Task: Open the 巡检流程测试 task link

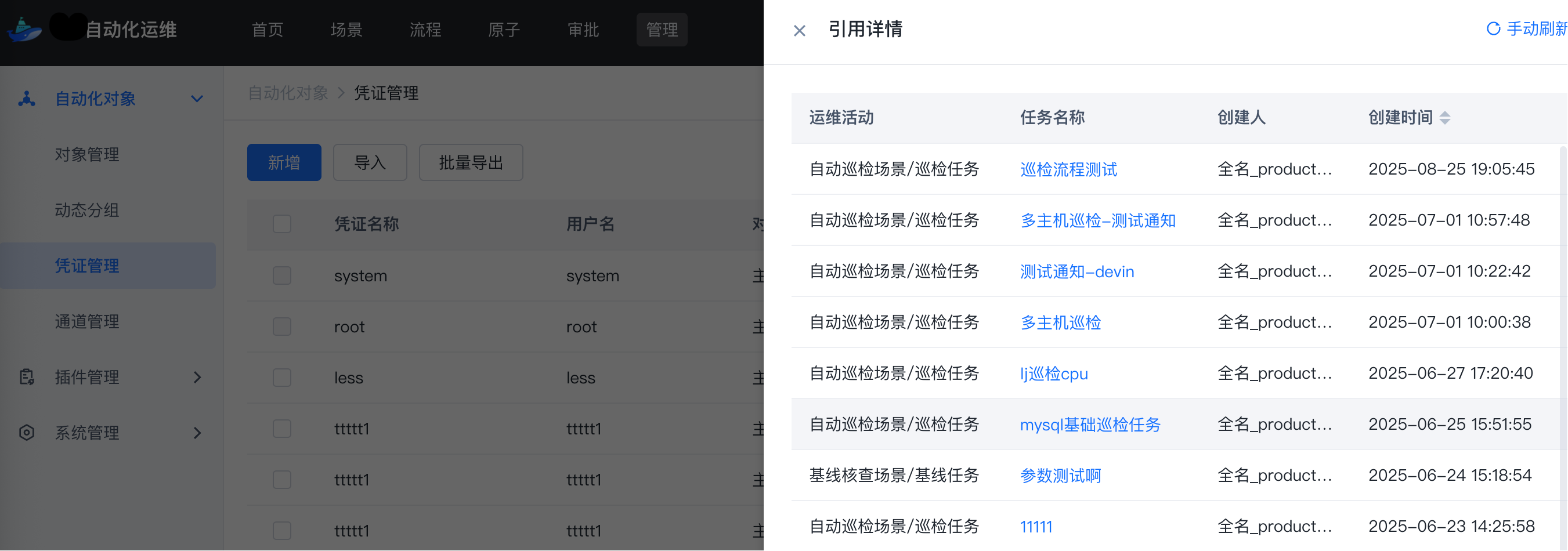Action: tap(1068, 169)
